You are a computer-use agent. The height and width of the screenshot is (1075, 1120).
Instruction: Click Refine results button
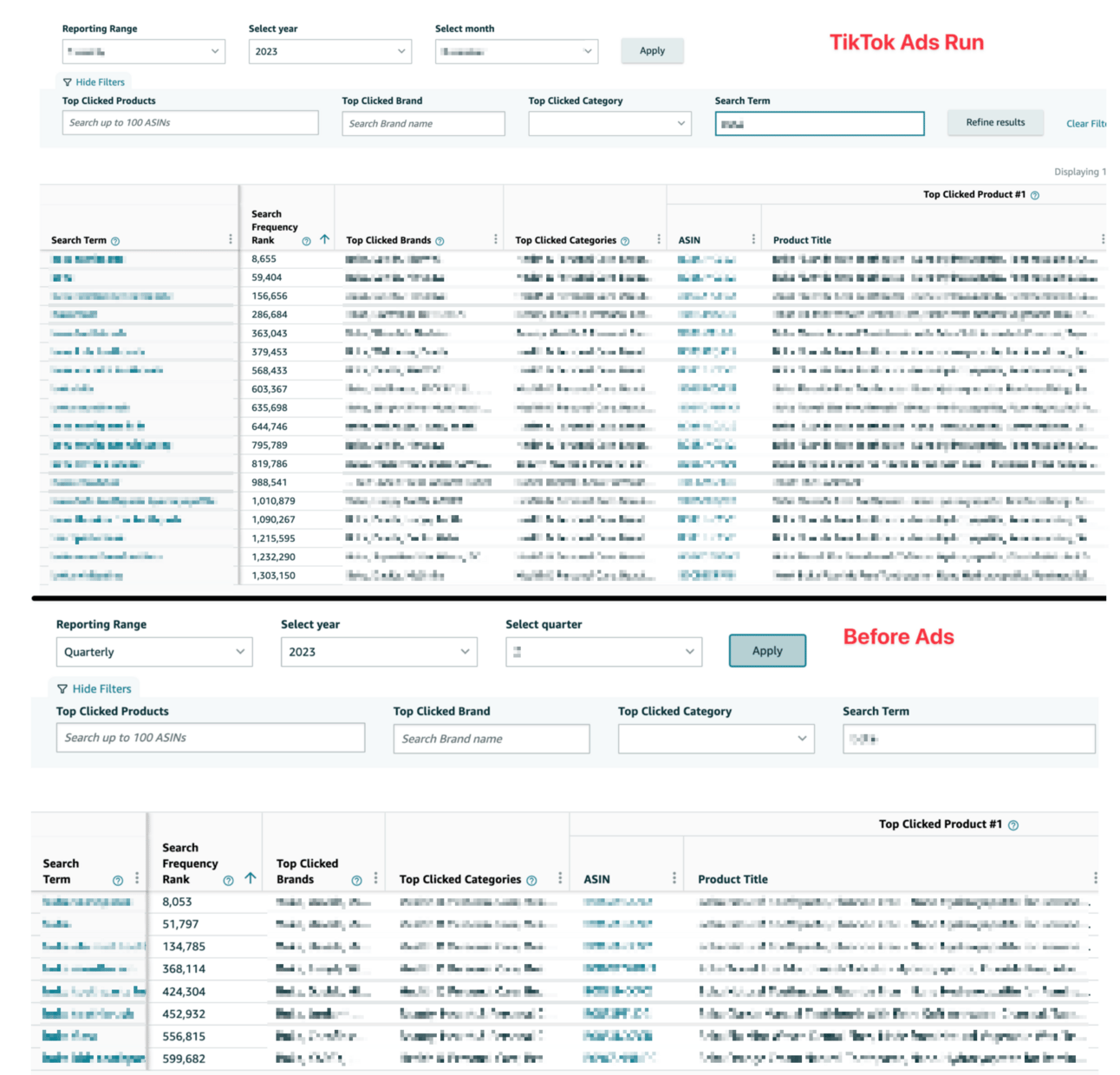pos(995,122)
